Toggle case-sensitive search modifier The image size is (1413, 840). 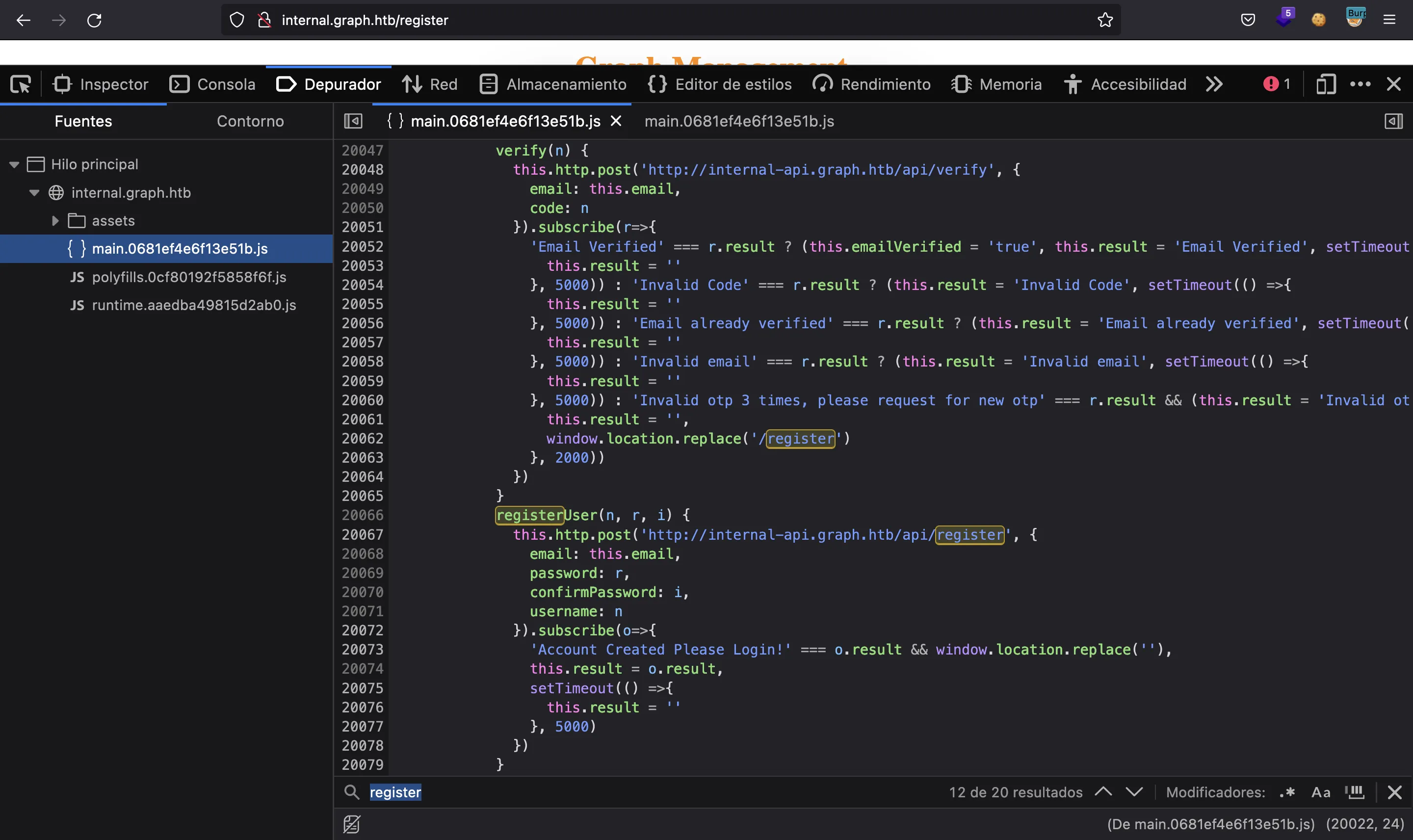tap(1321, 792)
